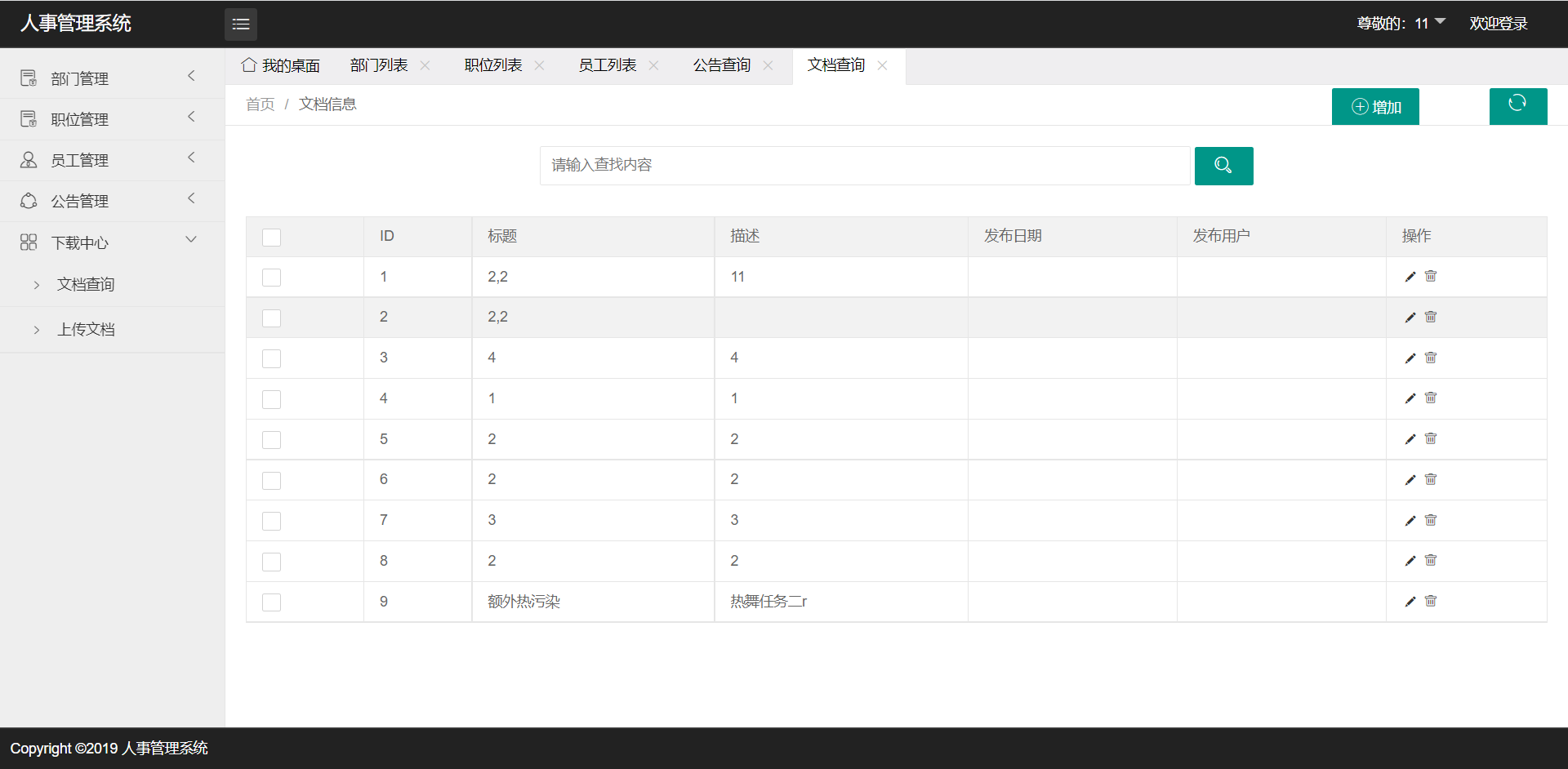Screen dimensions: 1568x769
Task: Click the refresh icon button
Action: click(1517, 105)
